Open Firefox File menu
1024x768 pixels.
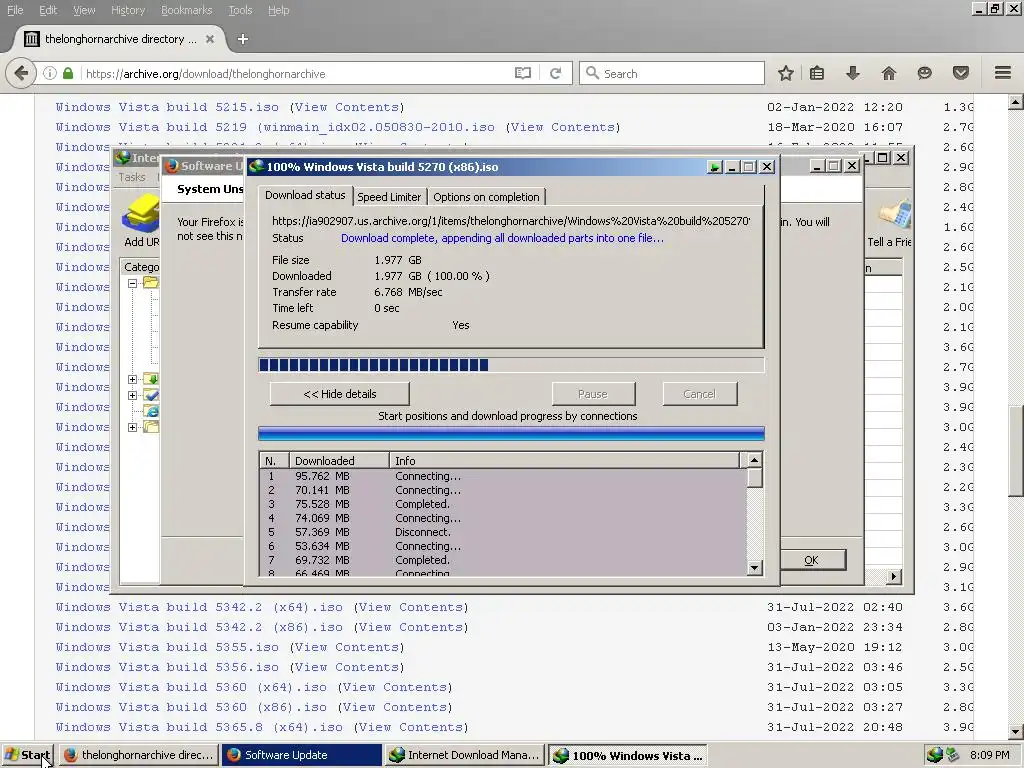point(15,10)
